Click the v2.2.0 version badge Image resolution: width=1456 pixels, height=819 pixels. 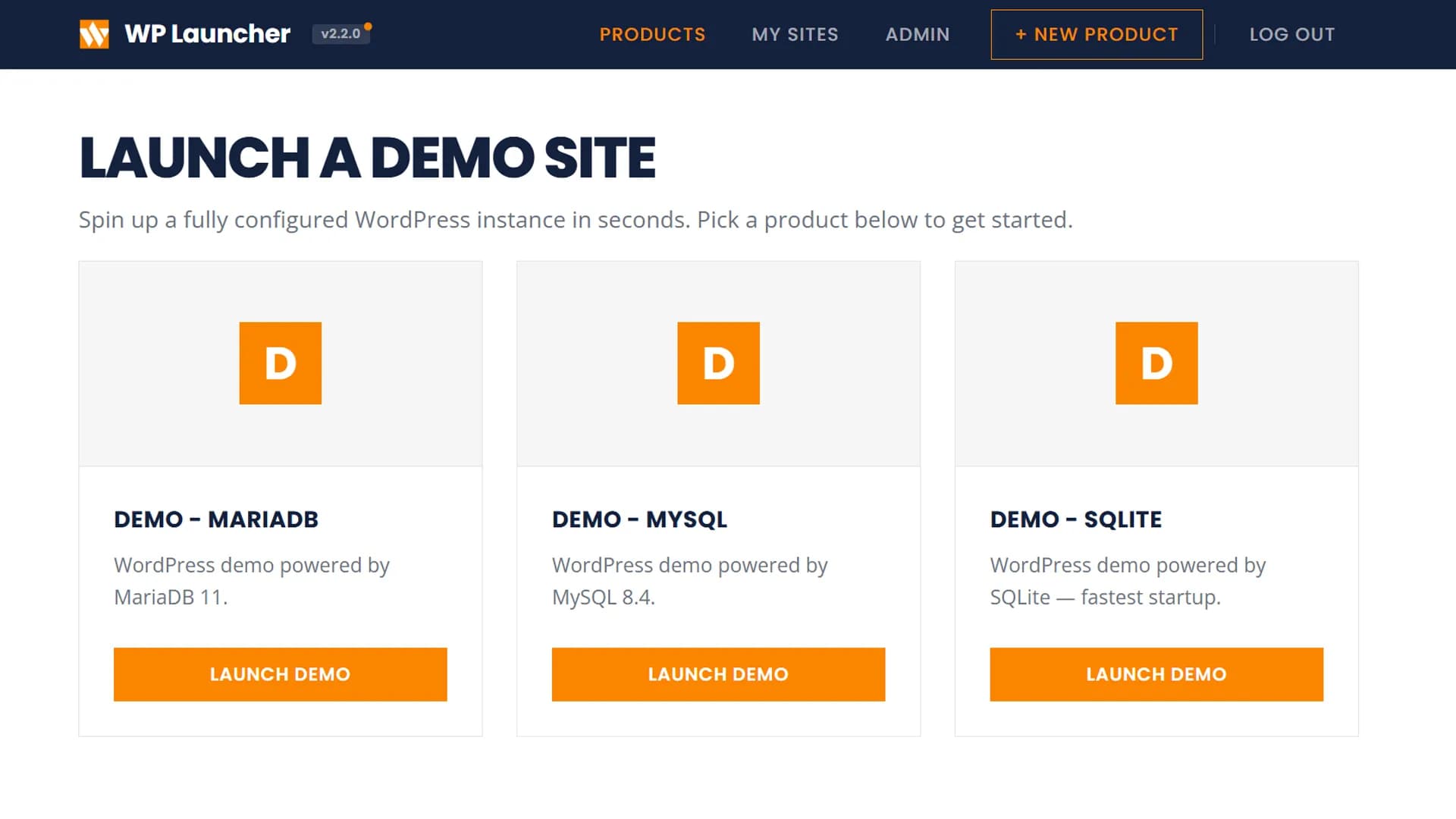click(340, 34)
